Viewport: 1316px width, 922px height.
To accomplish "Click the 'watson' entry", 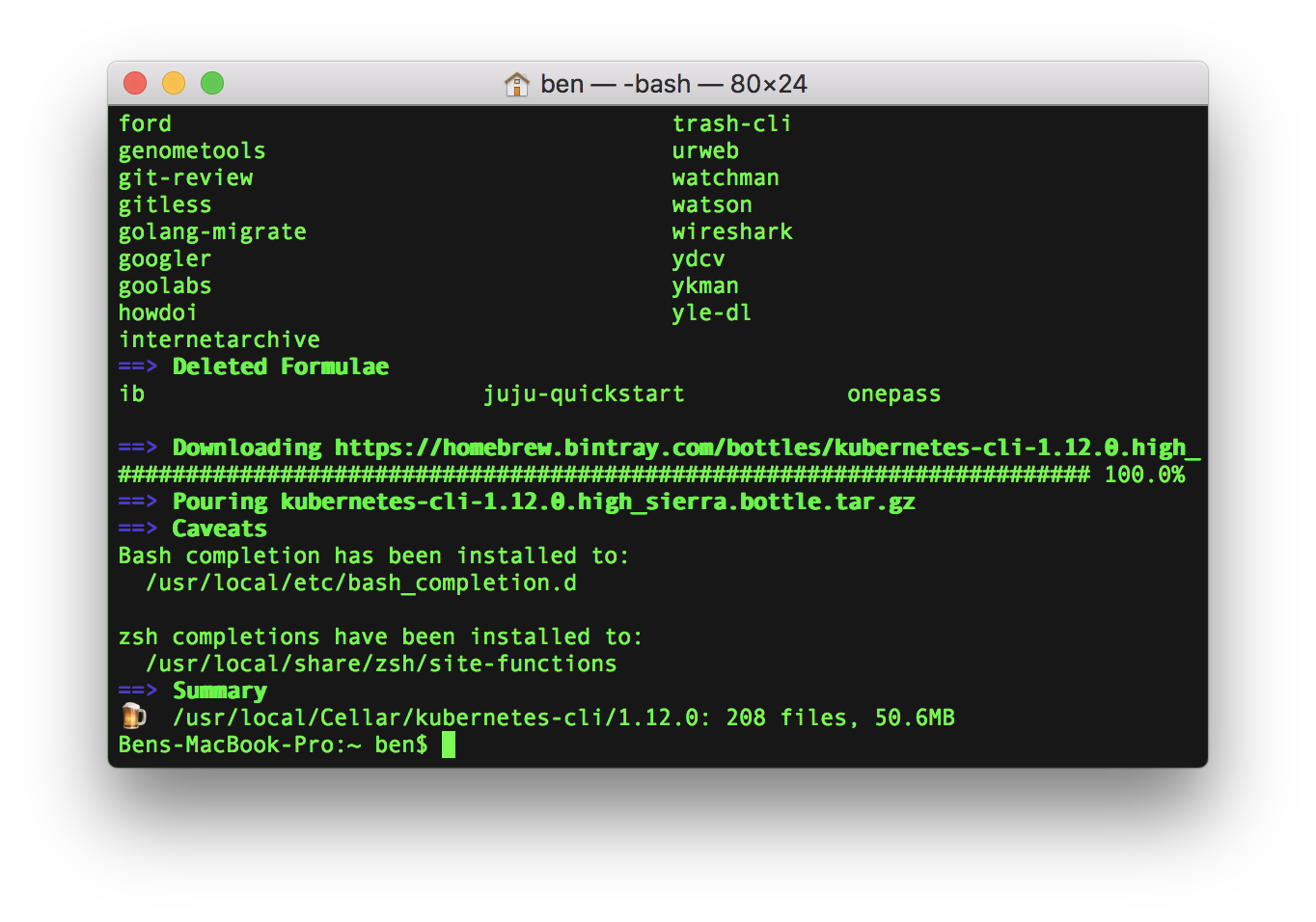I will pyautogui.click(x=712, y=204).
